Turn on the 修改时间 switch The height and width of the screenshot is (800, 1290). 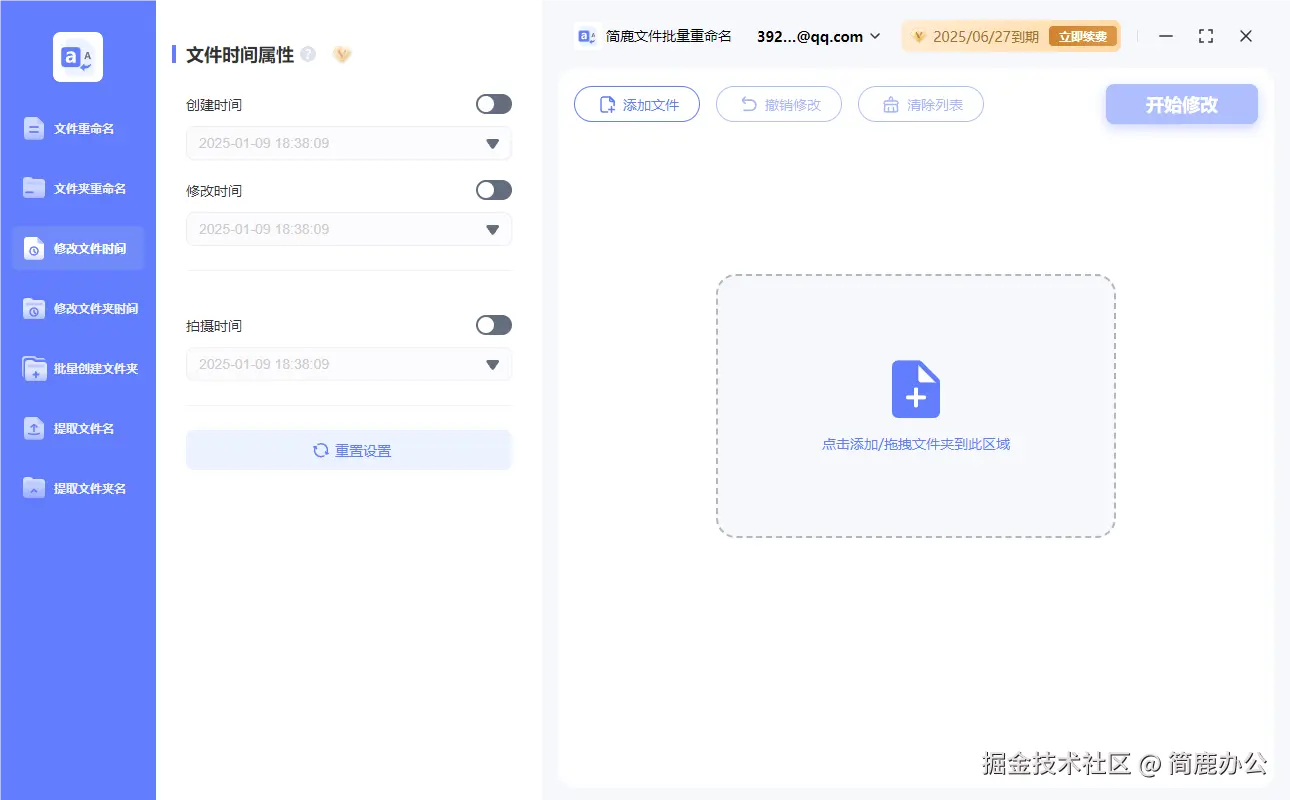point(493,189)
